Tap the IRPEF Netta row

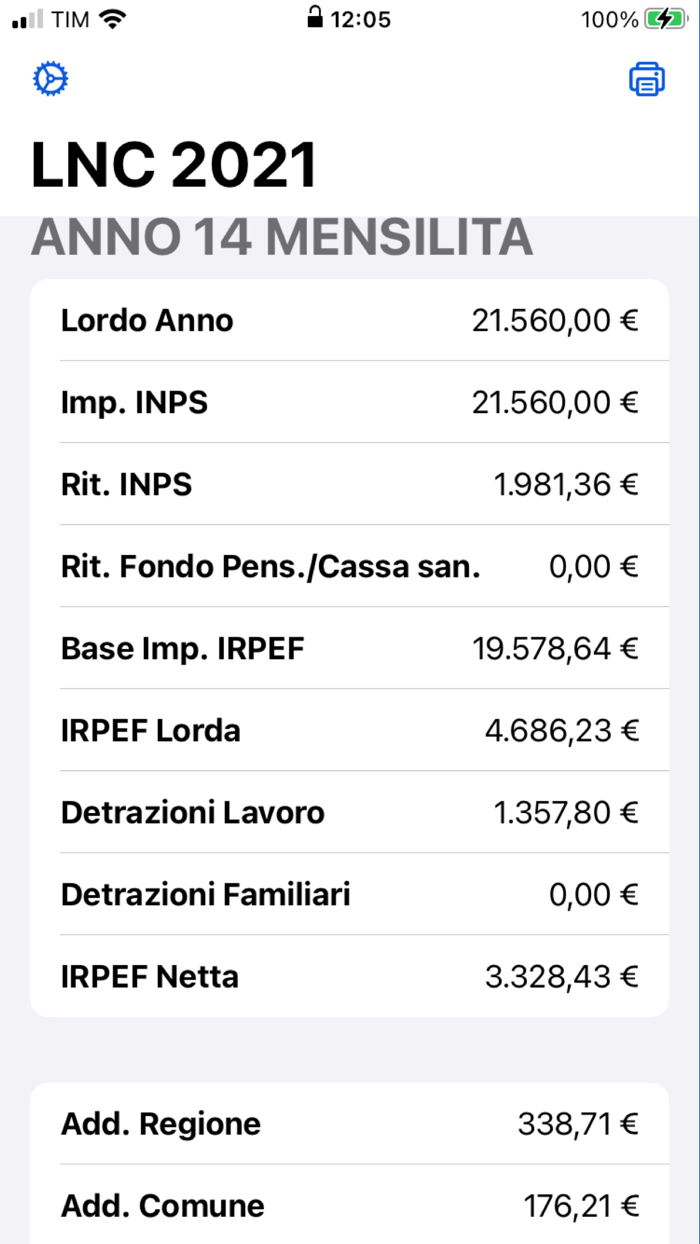click(349, 976)
